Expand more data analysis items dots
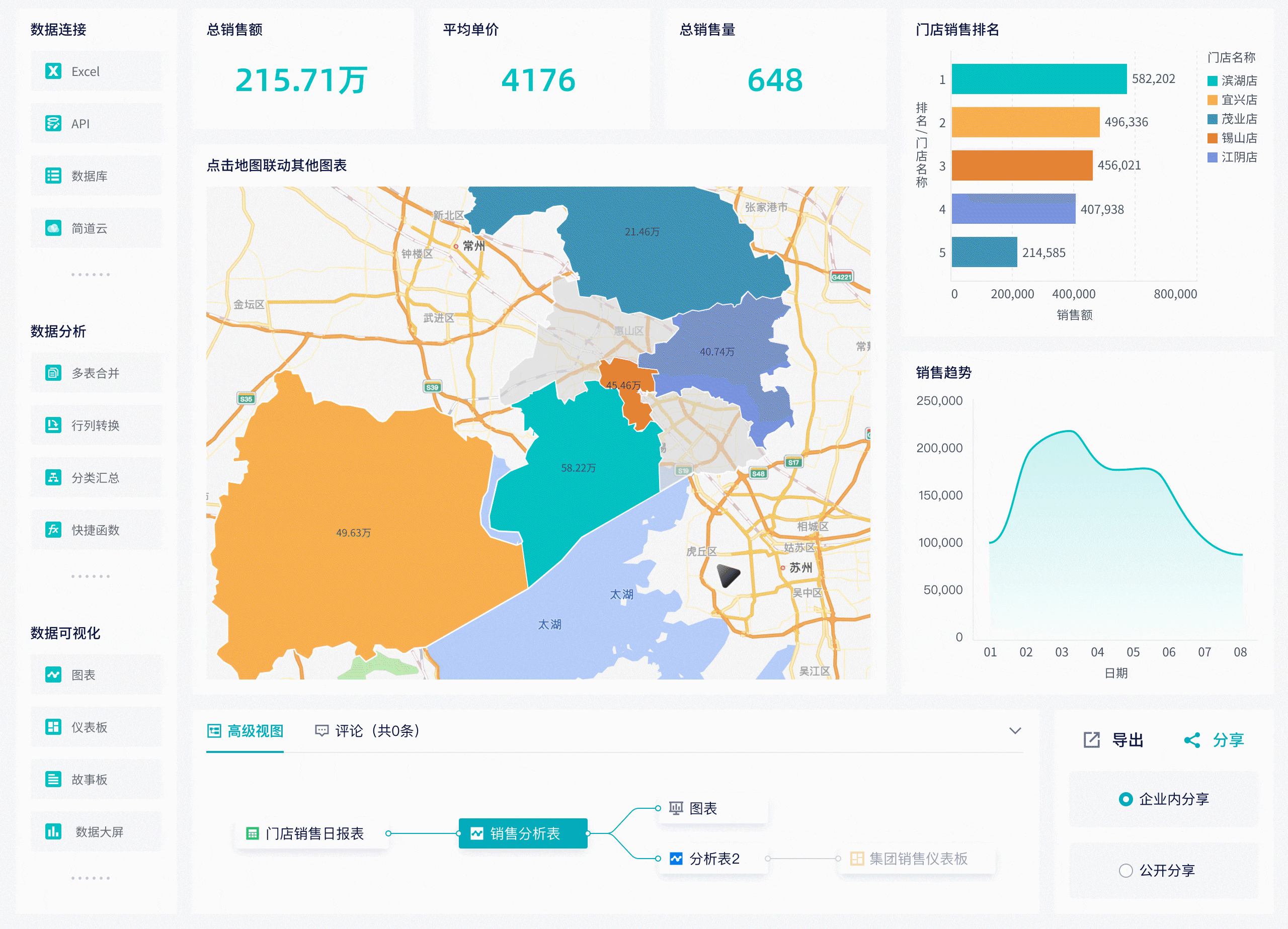 (90, 576)
